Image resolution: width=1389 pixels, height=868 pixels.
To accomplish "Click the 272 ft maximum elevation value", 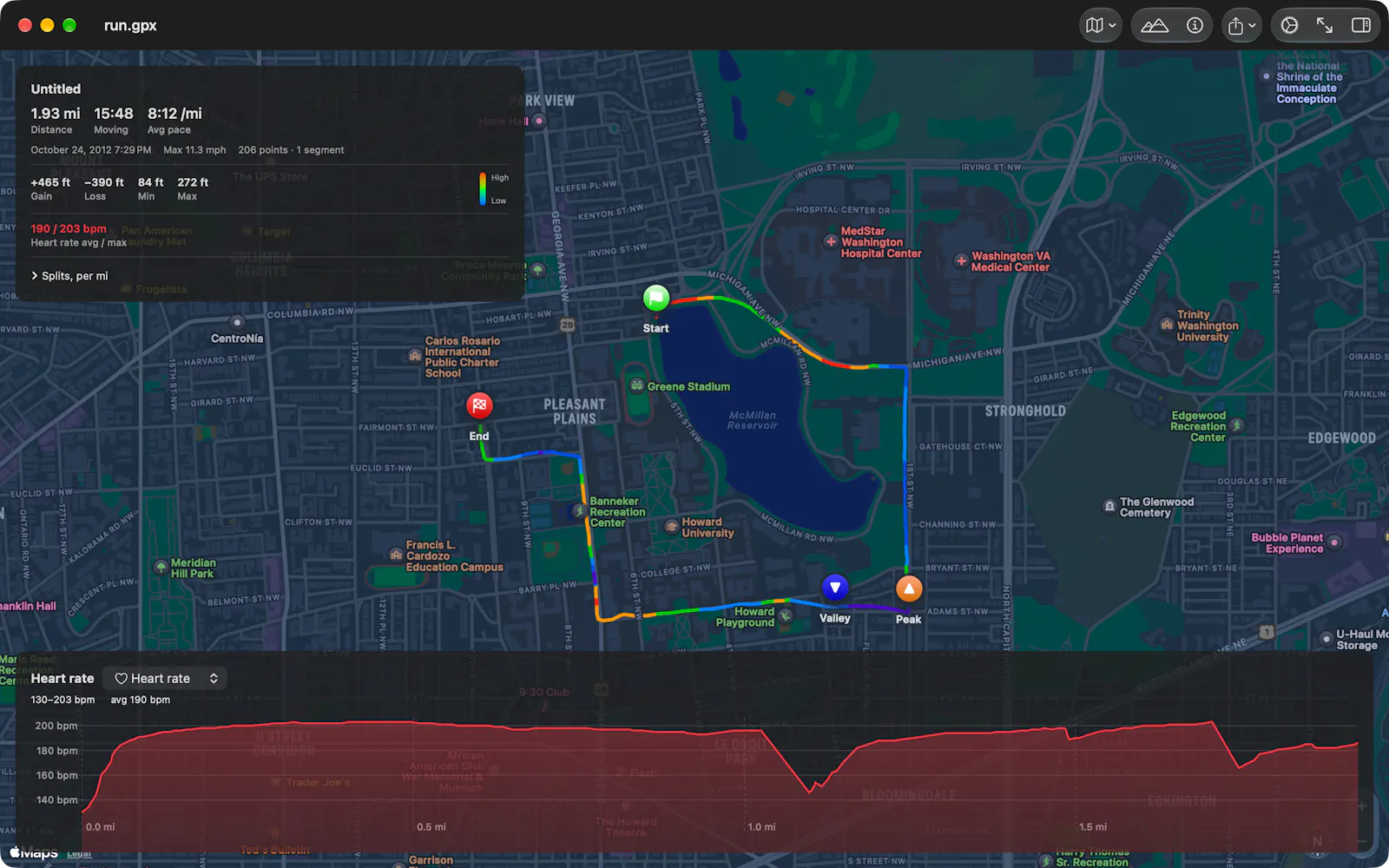I will coord(193,182).
